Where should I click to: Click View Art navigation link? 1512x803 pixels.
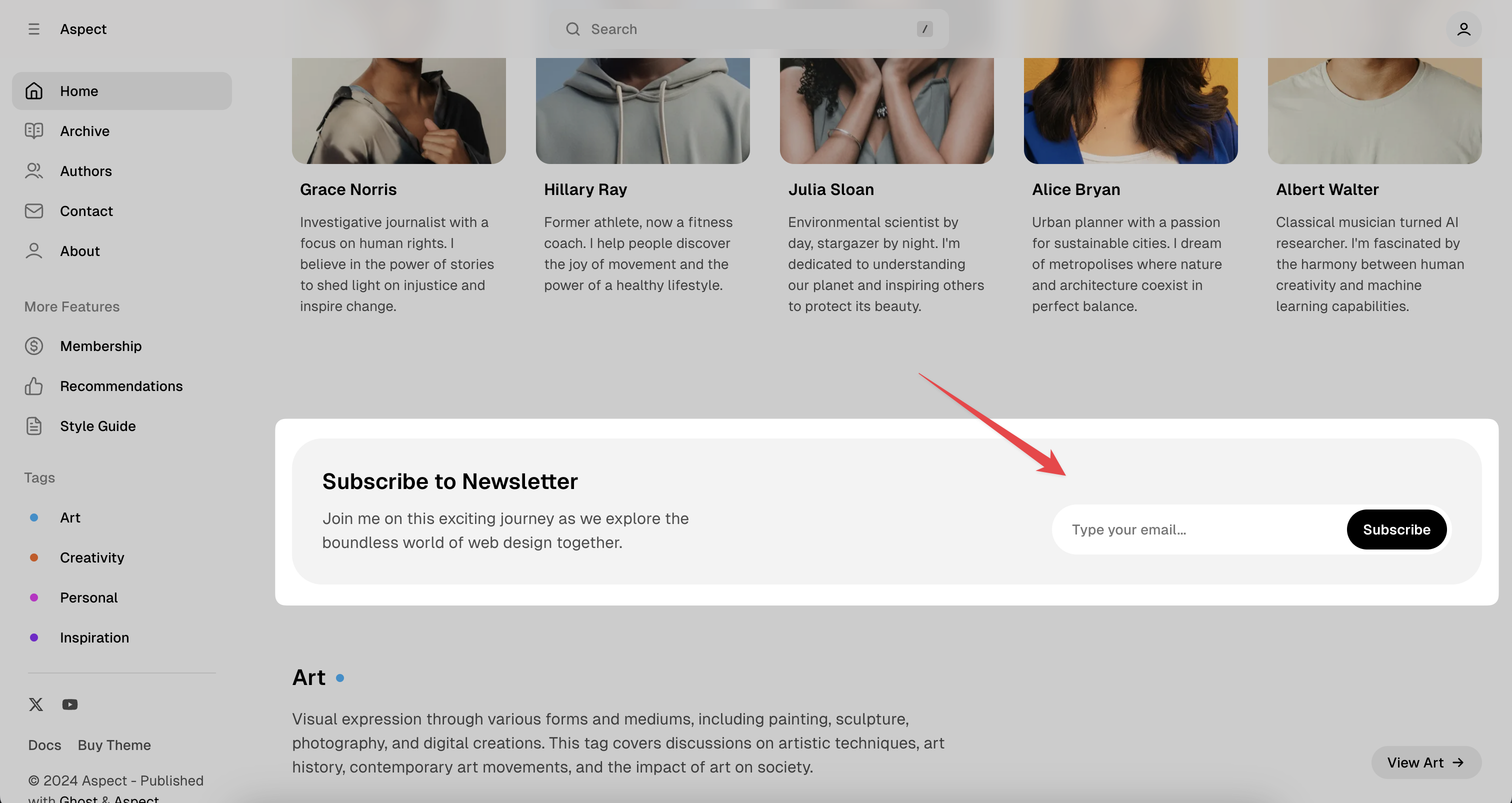[1425, 762]
